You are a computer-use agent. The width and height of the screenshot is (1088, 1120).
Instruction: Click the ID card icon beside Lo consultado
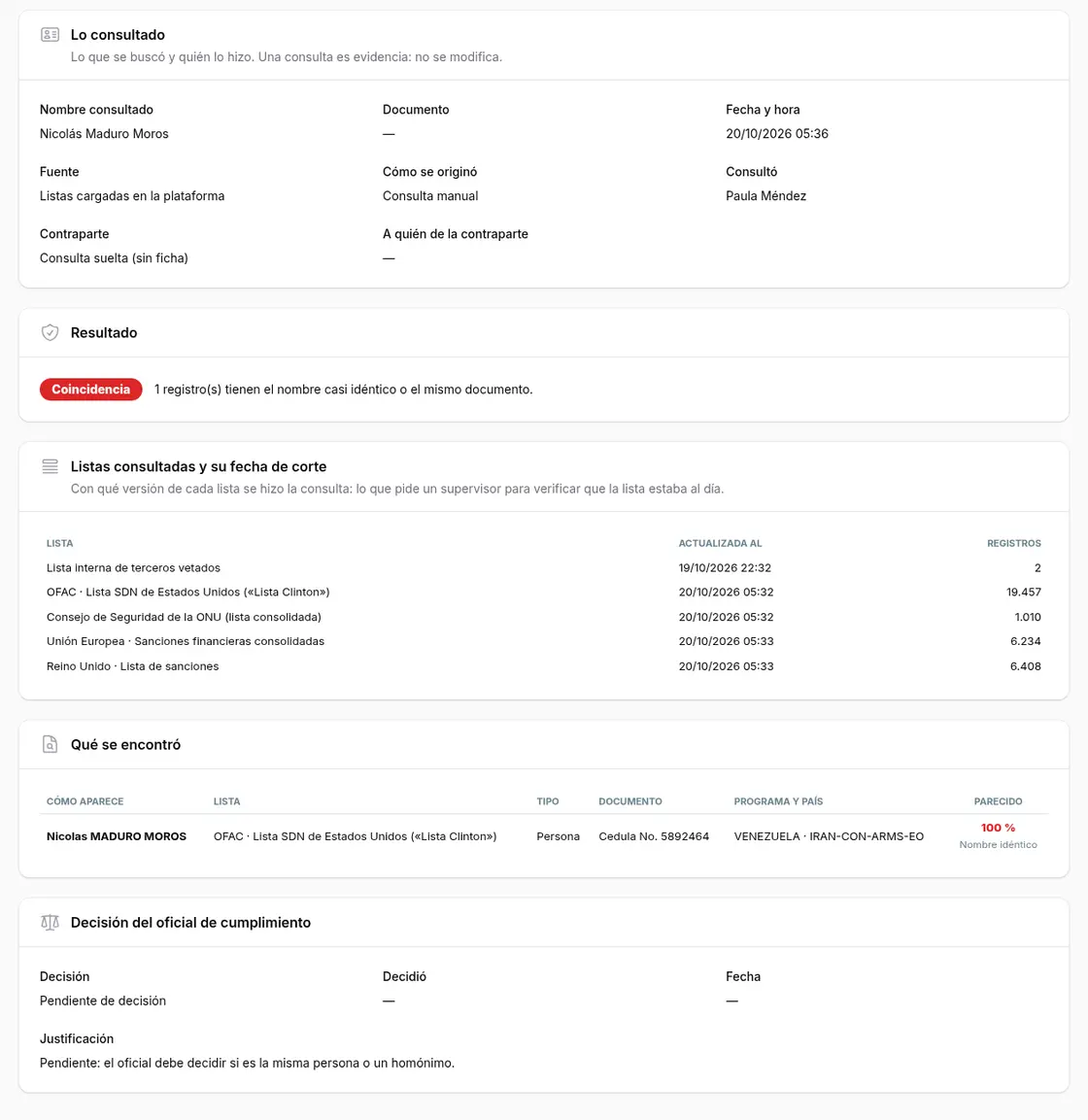click(x=50, y=34)
